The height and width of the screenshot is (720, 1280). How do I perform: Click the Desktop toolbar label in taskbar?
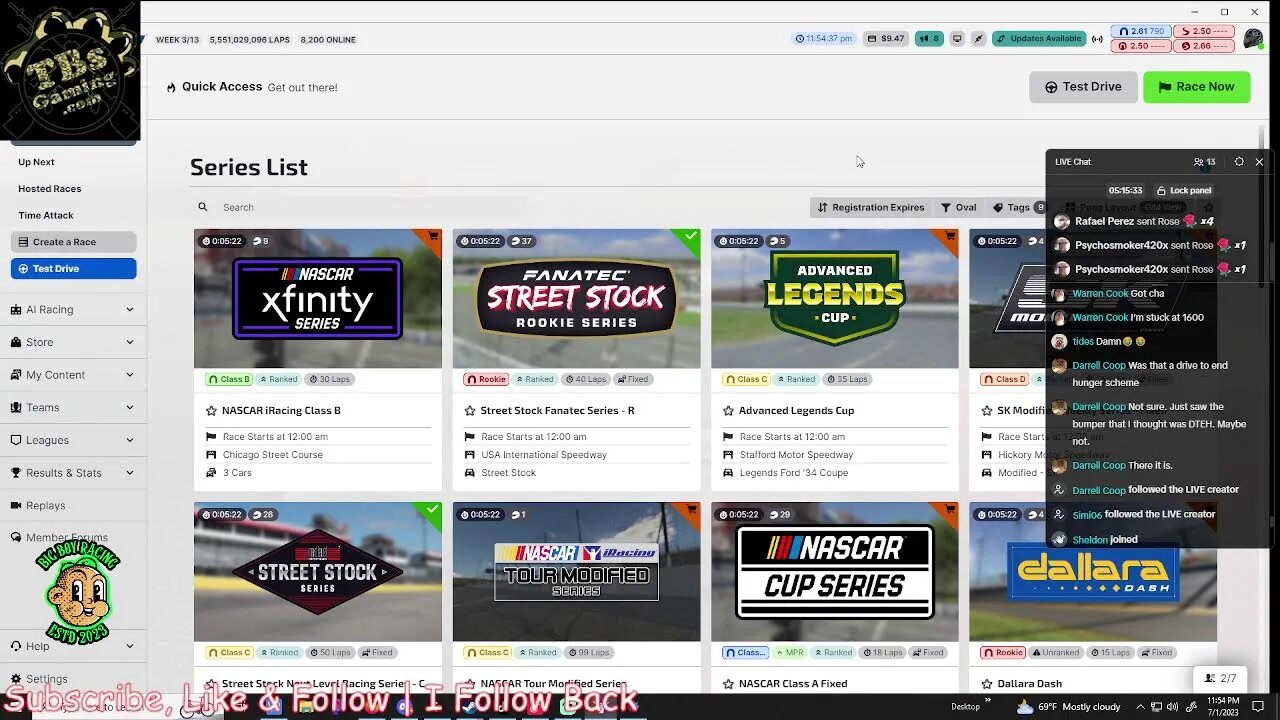pyautogui.click(x=965, y=707)
